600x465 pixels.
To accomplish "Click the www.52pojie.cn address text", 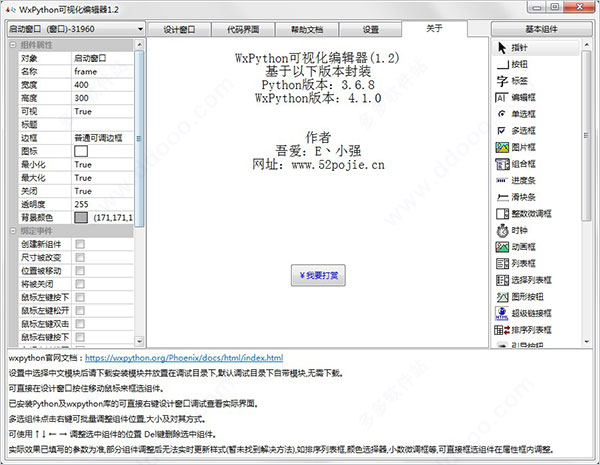I will 338,165.
